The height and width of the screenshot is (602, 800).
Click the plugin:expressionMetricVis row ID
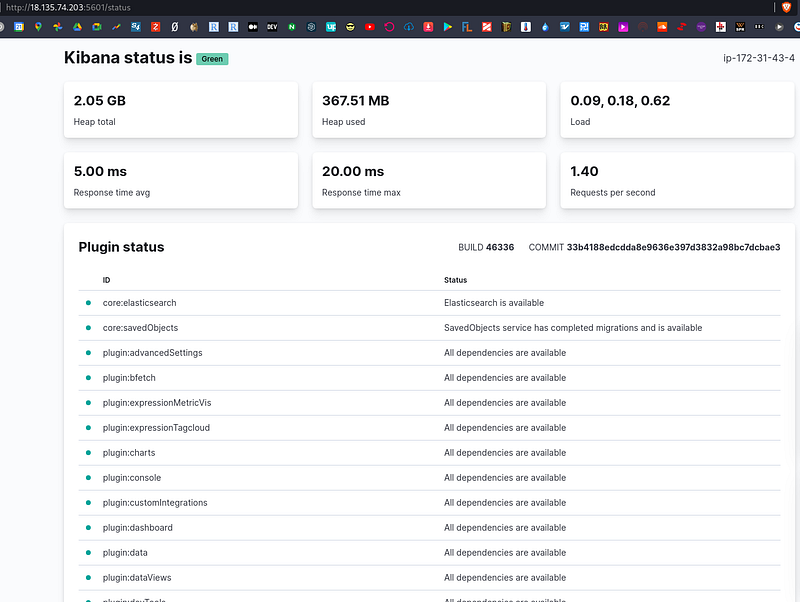(157, 403)
